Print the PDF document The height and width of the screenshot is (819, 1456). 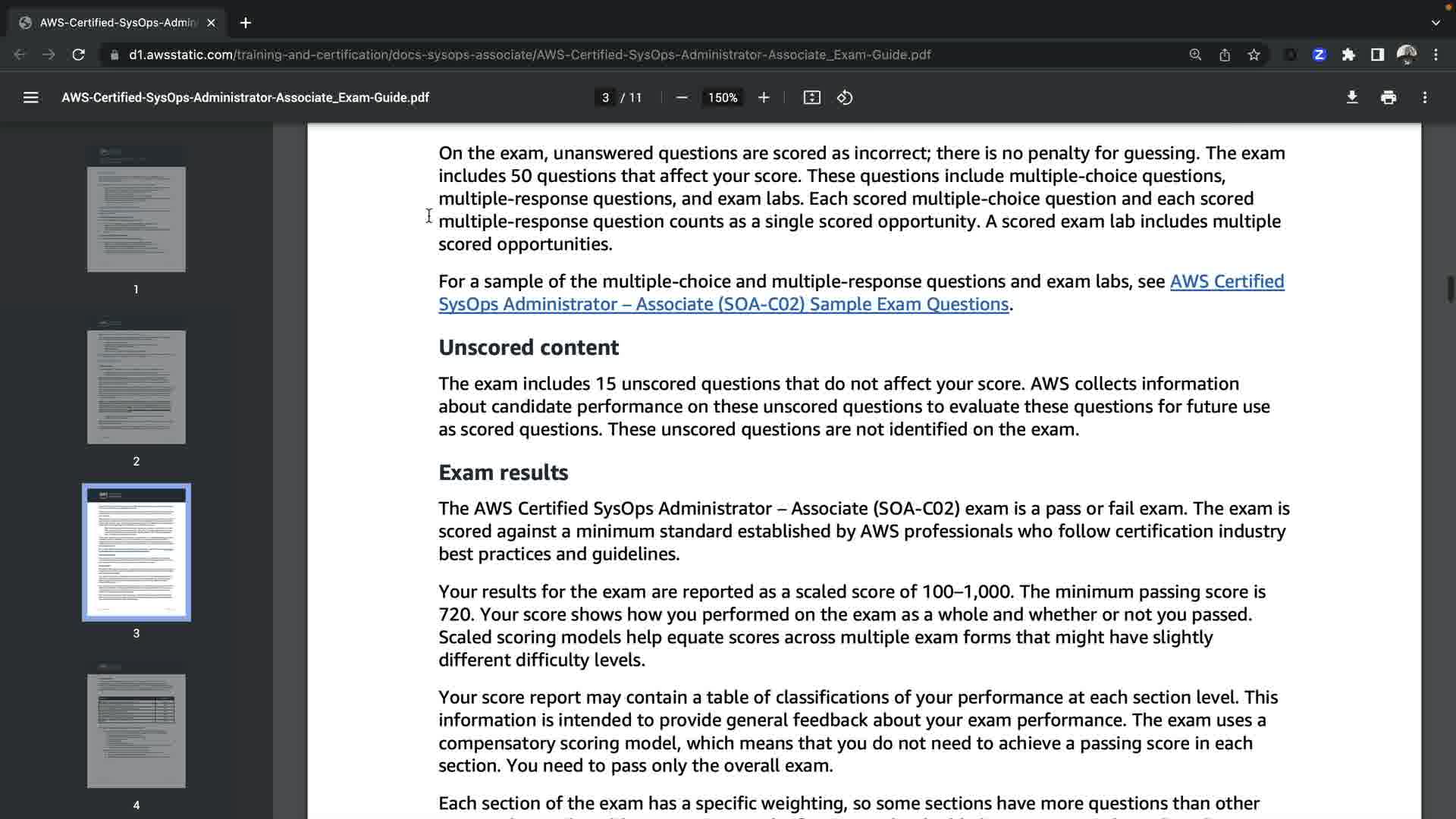tap(1389, 98)
